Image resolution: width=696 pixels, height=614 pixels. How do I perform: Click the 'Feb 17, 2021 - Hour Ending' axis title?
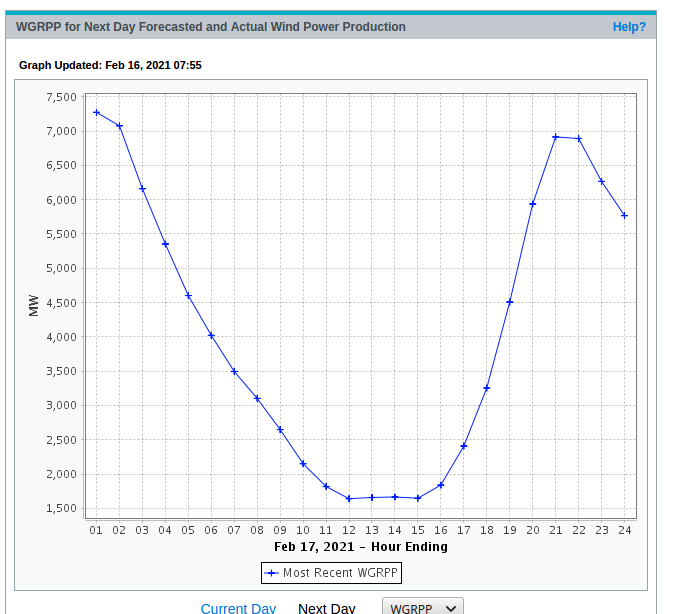[x=361, y=547]
